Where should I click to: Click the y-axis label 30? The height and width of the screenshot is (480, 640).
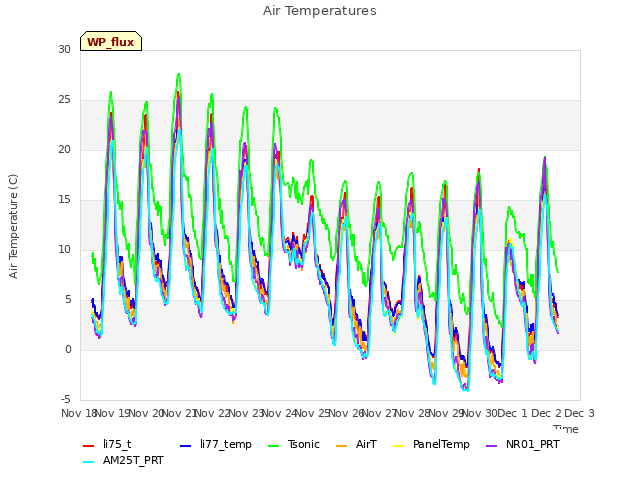point(64,50)
